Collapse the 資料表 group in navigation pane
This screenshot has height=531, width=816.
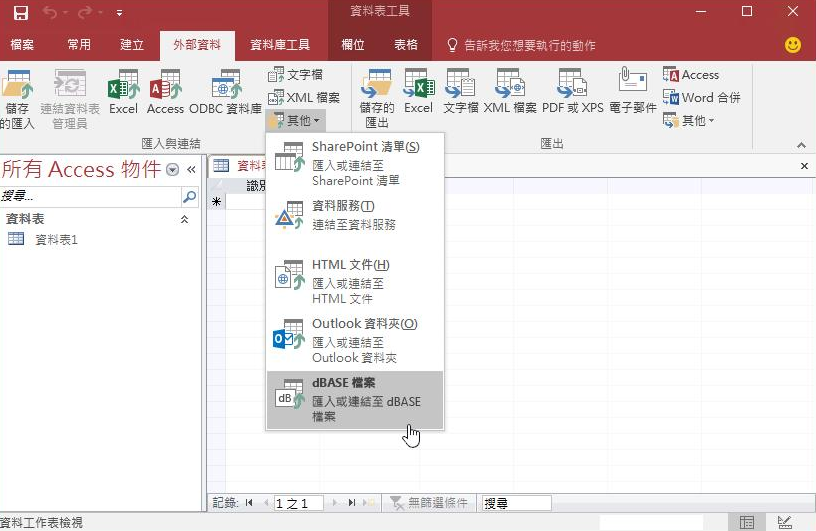(184, 219)
